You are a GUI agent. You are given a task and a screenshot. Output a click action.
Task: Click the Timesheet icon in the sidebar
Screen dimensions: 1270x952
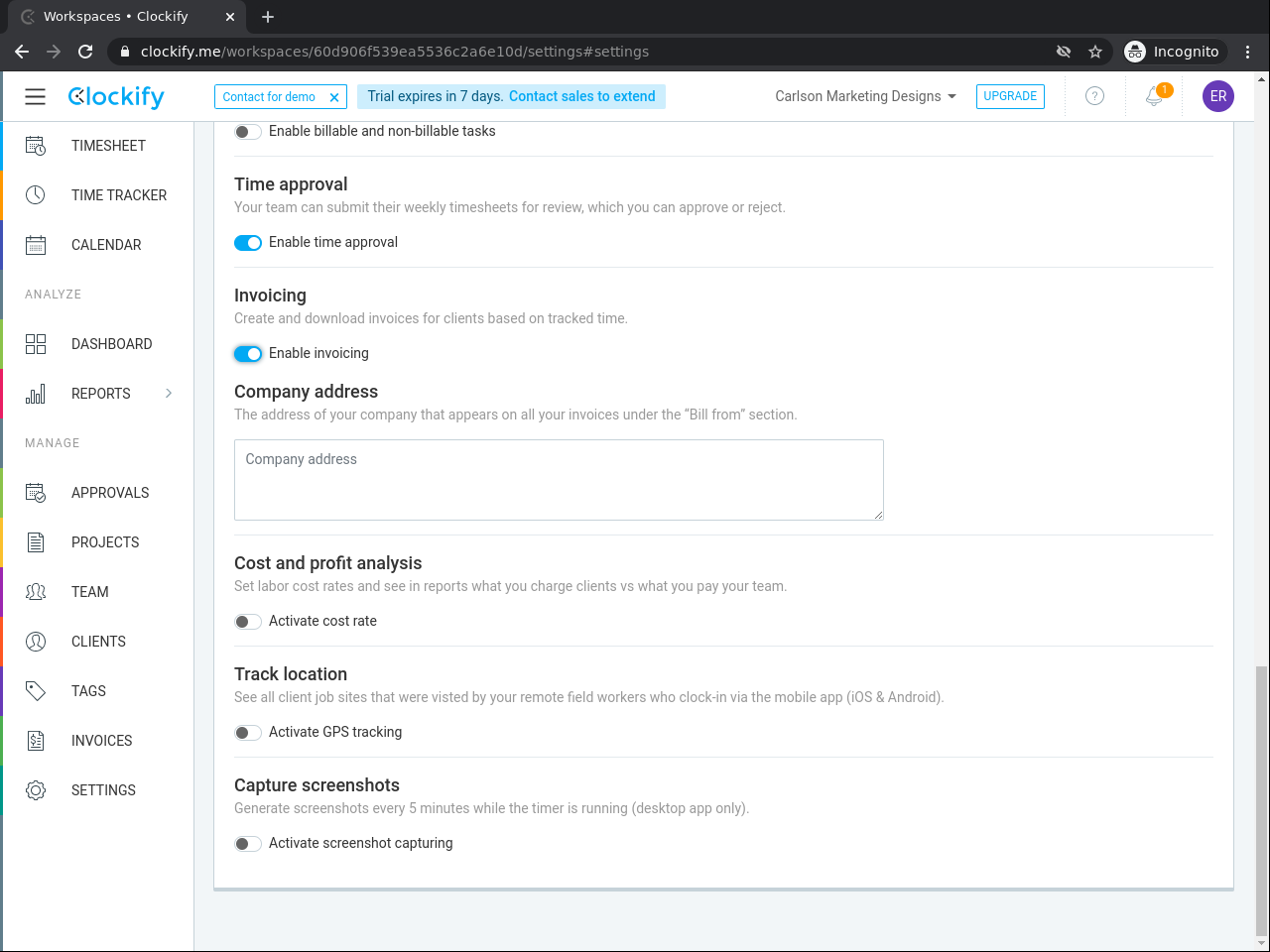(x=36, y=146)
